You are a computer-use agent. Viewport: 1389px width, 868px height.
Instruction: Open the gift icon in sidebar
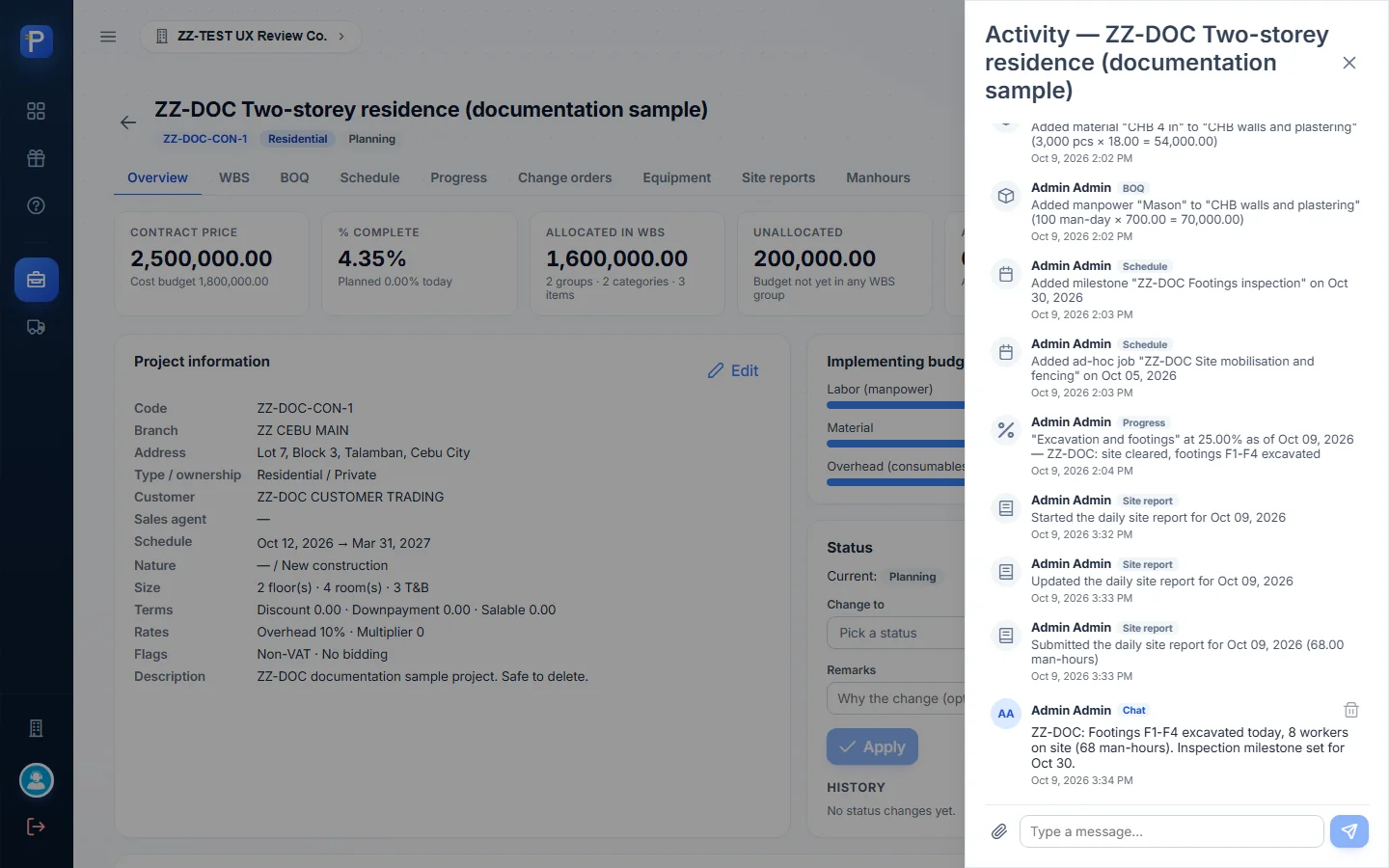(36, 158)
